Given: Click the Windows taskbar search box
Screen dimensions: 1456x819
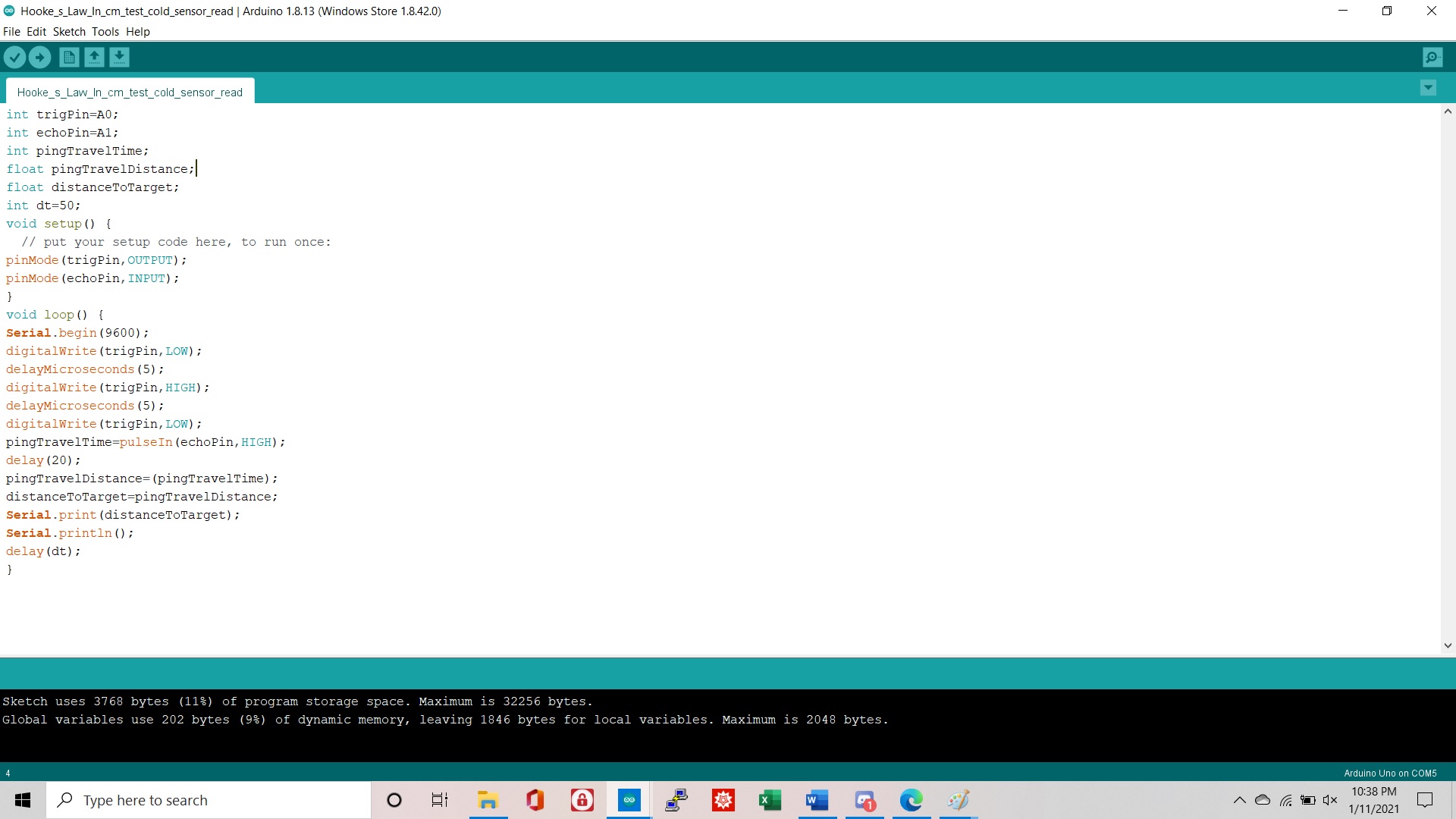Looking at the screenshot, I should [209, 800].
